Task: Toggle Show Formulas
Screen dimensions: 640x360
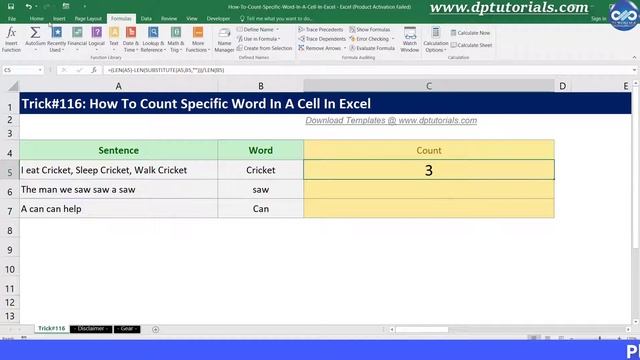Action: (x=370, y=29)
